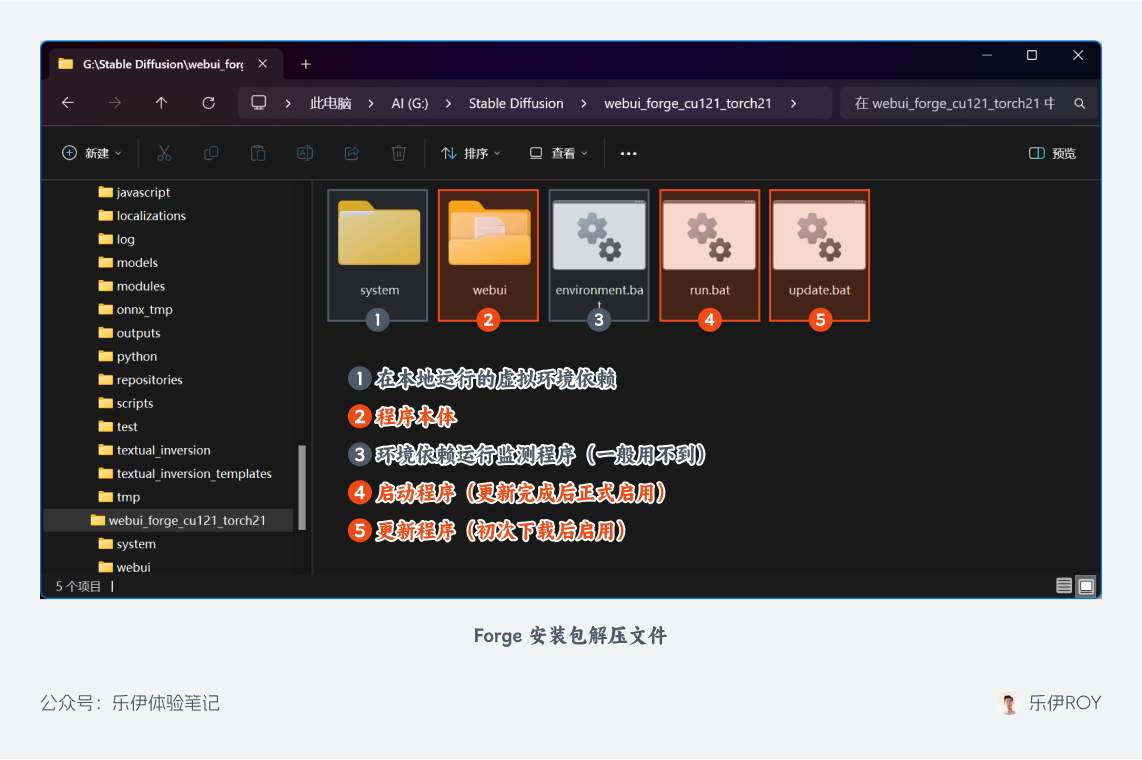Toggle the 预览 preview pane
Image resolution: width=1142 pixels, height=760 pixels.
1051,153
